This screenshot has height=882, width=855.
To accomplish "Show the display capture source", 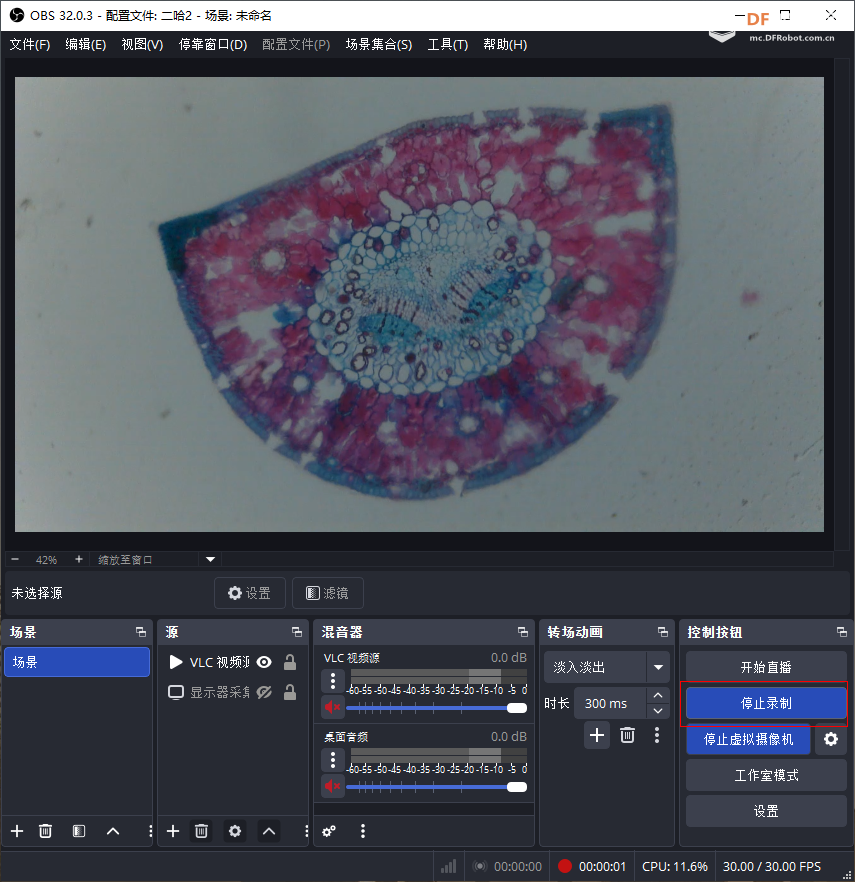I will click(x=264, y=692).
